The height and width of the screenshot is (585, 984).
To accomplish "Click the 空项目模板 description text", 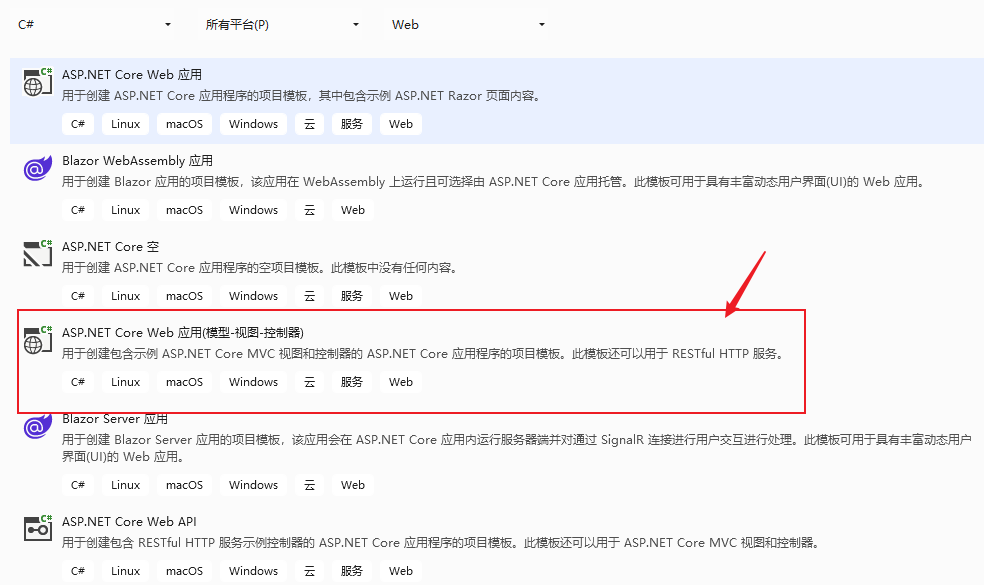I will pos(260,268).
